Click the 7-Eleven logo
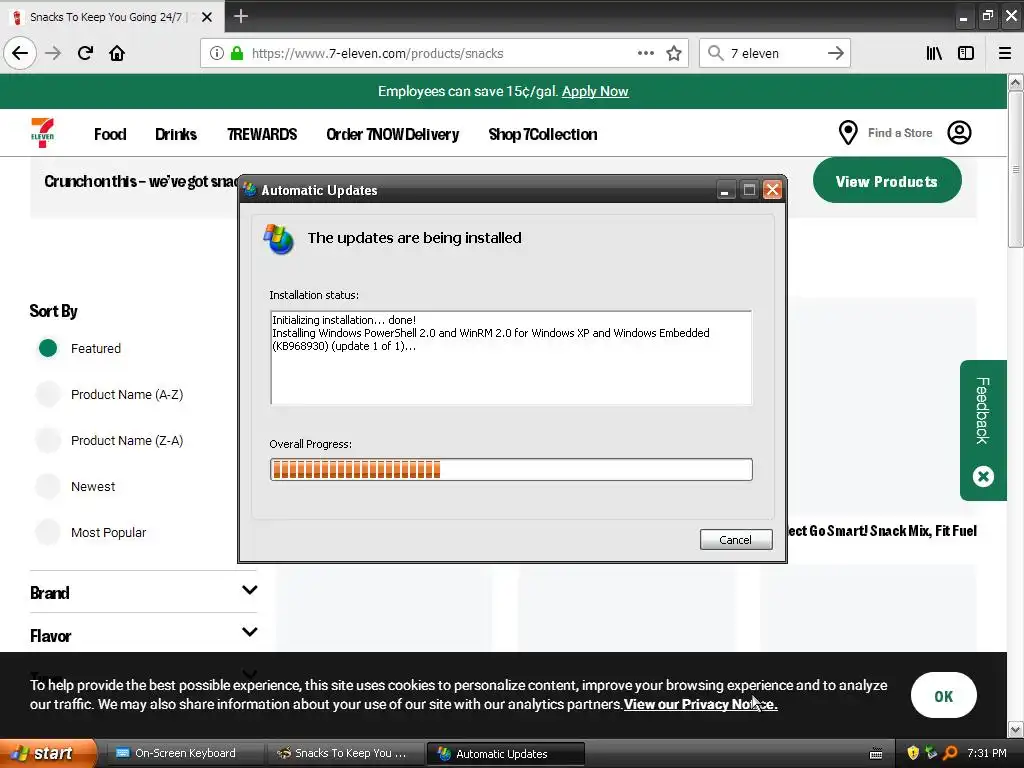 pyautogui.click(x=42, y=133)
